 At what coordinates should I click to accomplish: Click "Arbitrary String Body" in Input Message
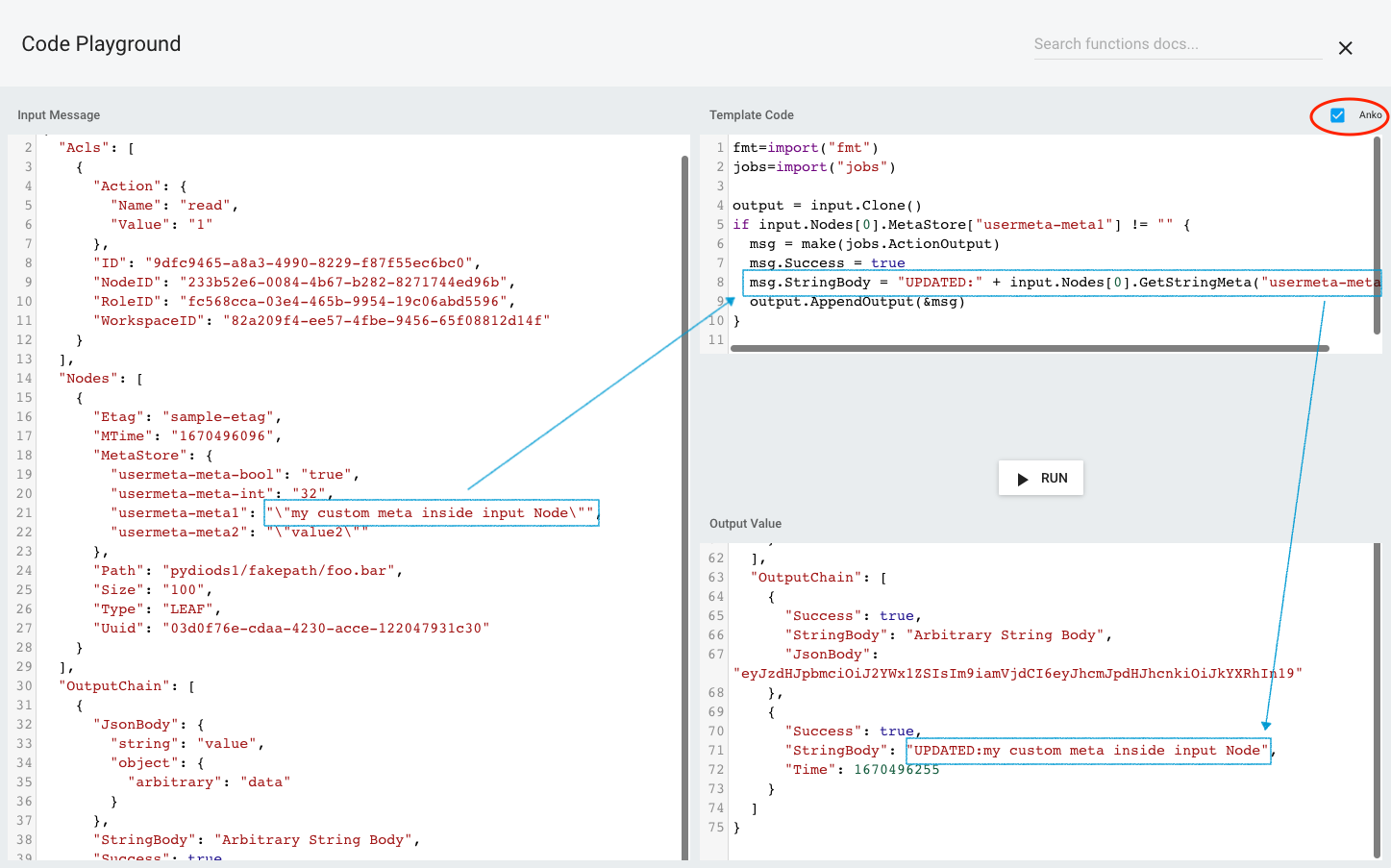coord(313,840)
